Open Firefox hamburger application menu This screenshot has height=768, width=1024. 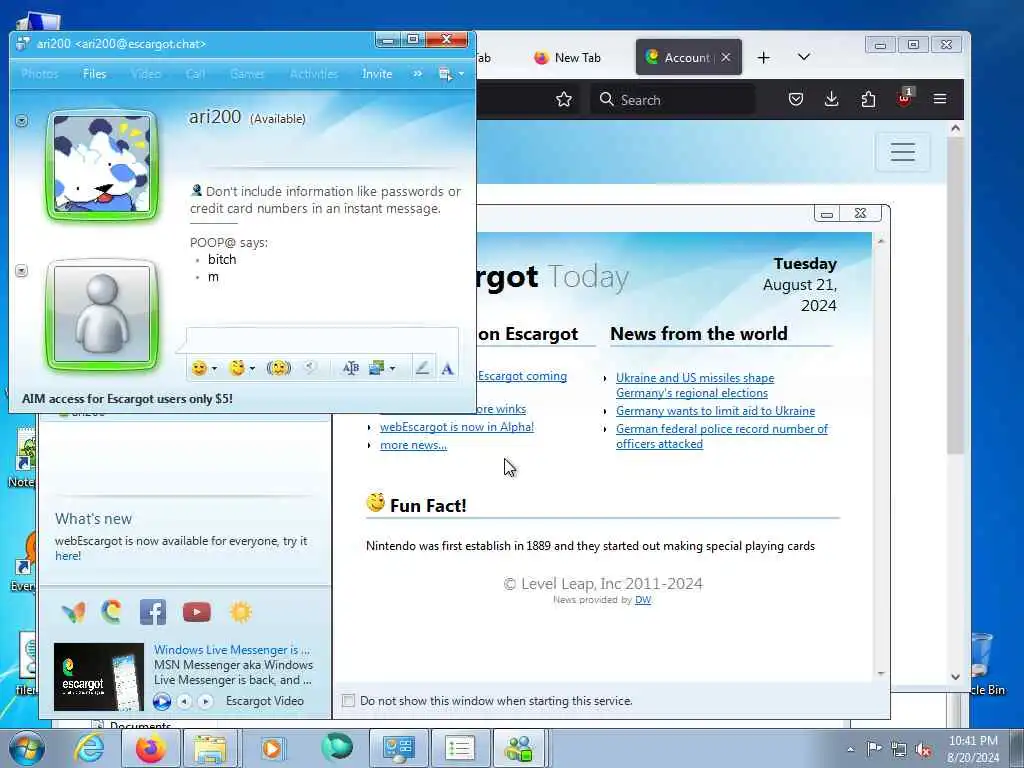pos(940,99)
